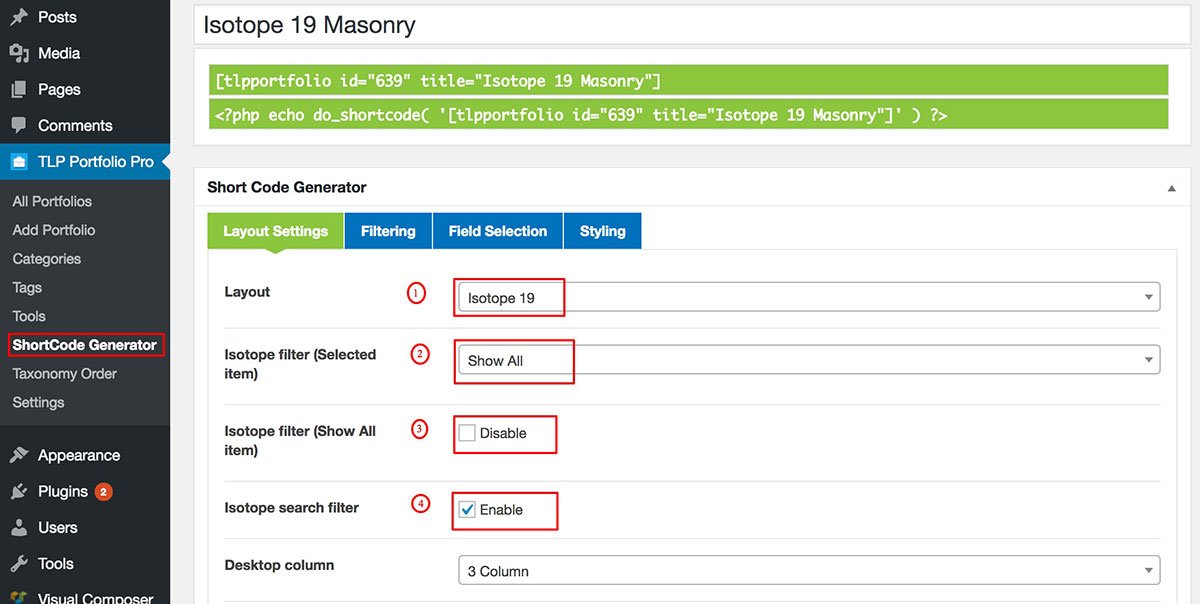Click the Users person icon
1200x604 pixels.
pos(18,527)
